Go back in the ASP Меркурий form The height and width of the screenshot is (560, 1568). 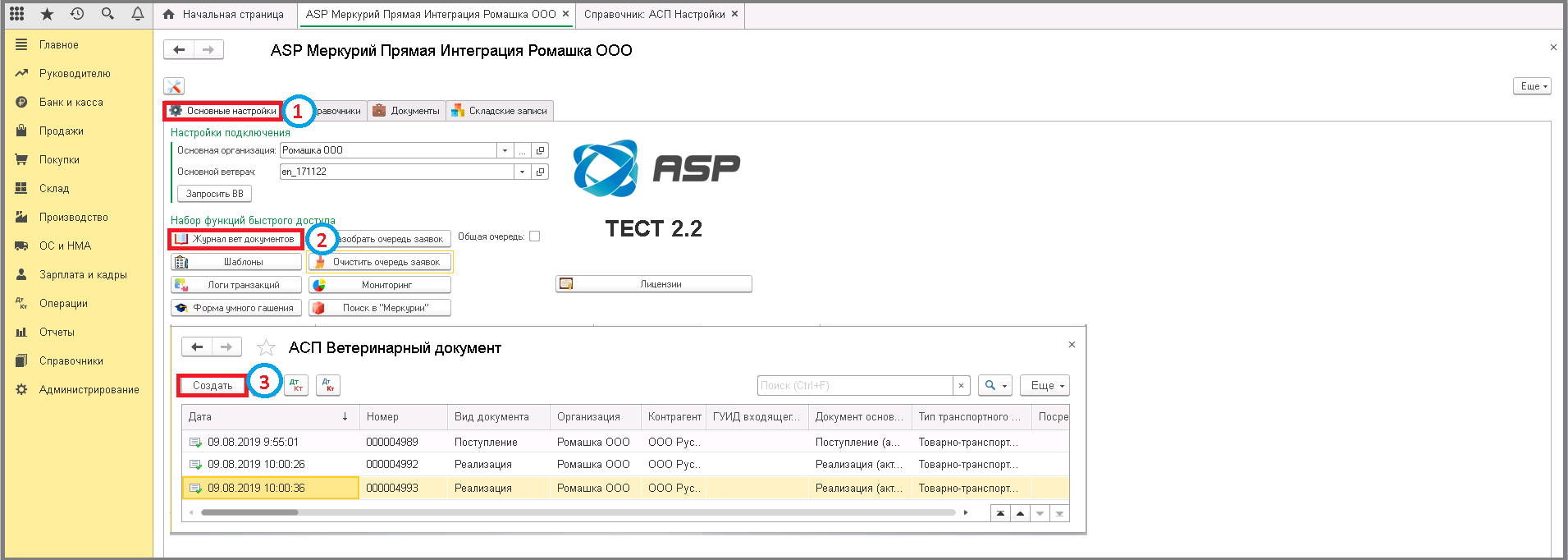tap(179, 50)
